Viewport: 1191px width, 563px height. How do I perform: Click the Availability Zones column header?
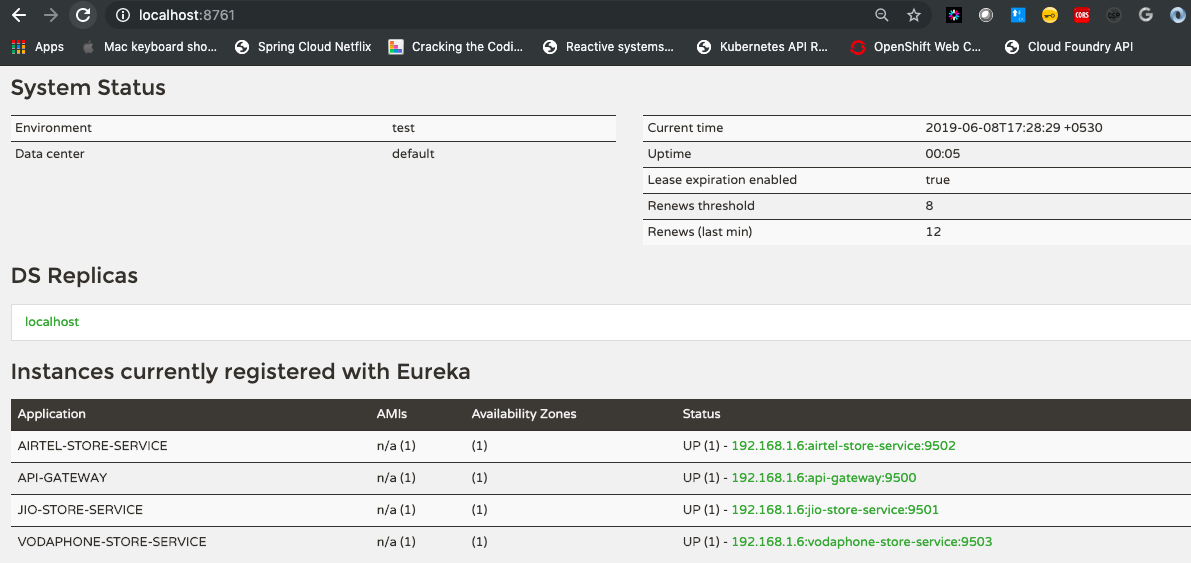(524, 414)
